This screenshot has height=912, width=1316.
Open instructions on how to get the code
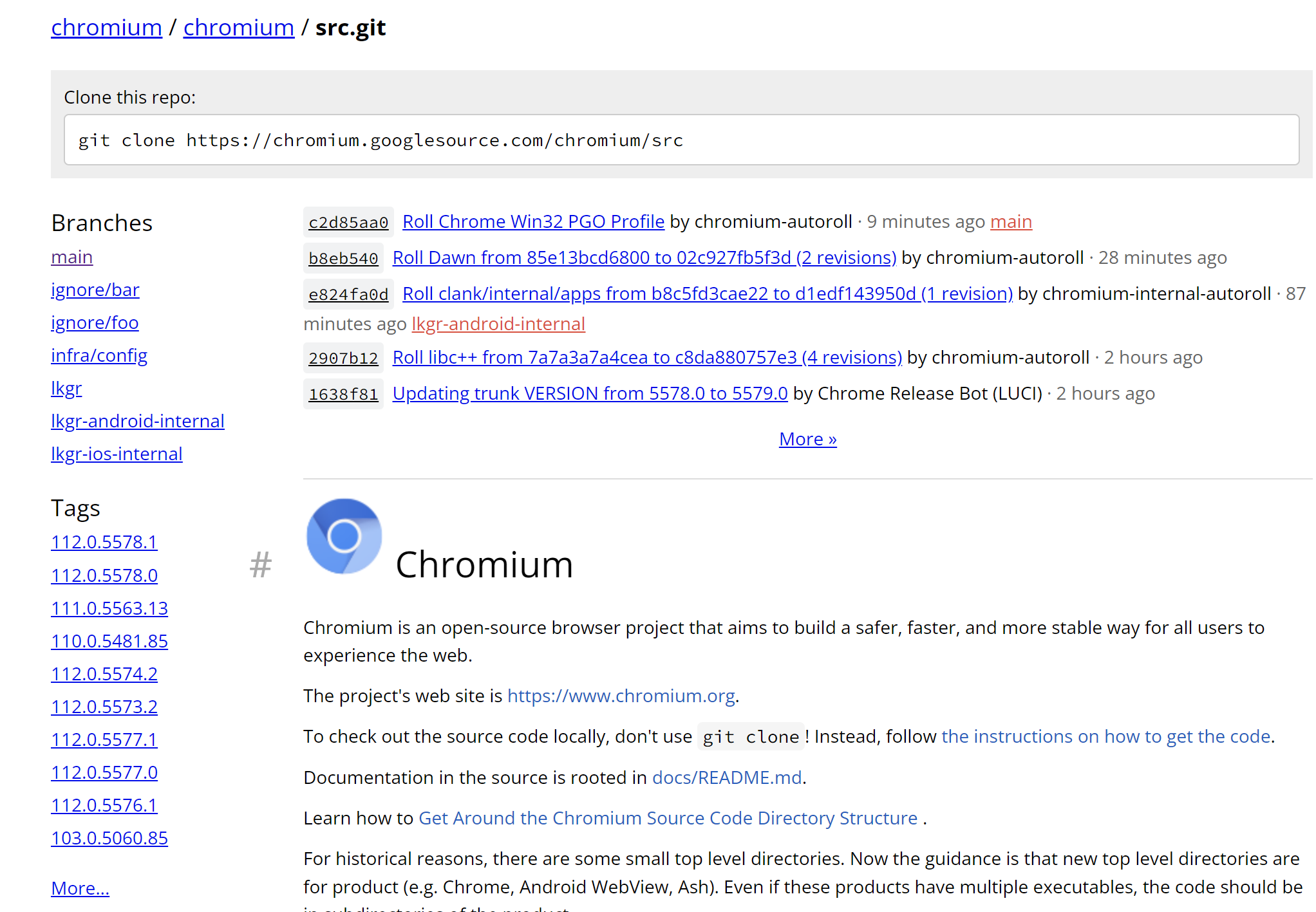1105,736
